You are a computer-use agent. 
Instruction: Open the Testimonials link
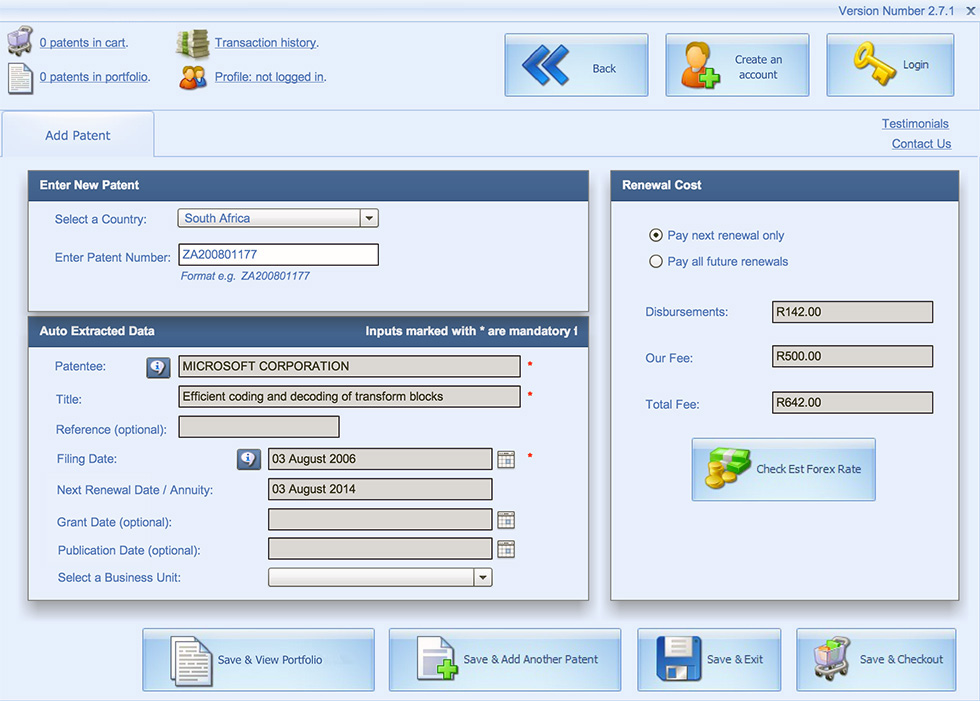click(x=915, y=124)
